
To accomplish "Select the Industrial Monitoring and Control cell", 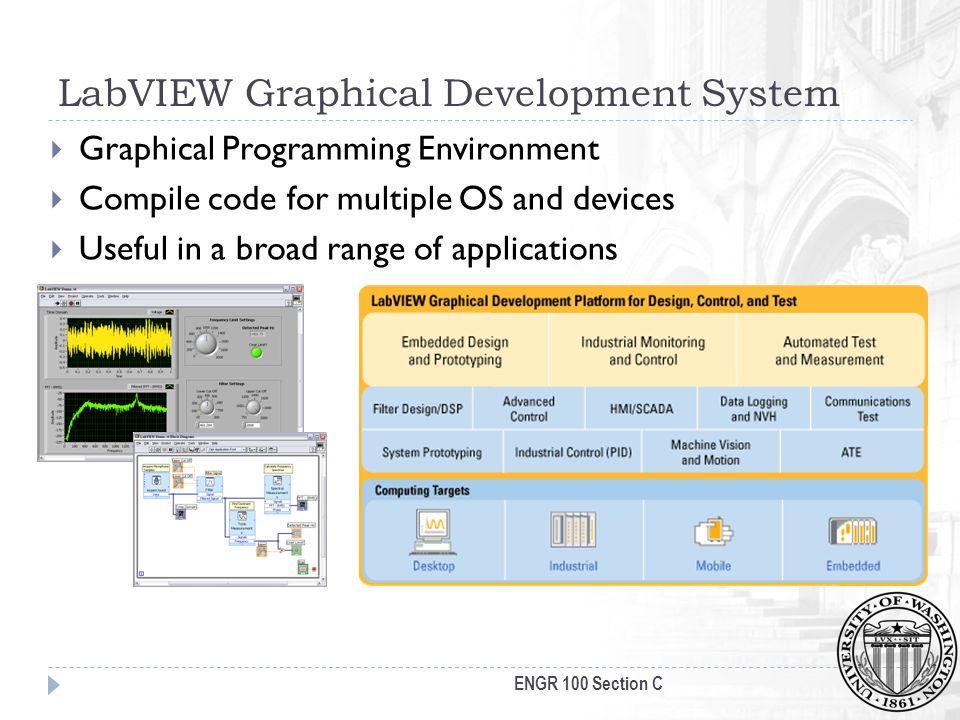I will tap(643, 350).
